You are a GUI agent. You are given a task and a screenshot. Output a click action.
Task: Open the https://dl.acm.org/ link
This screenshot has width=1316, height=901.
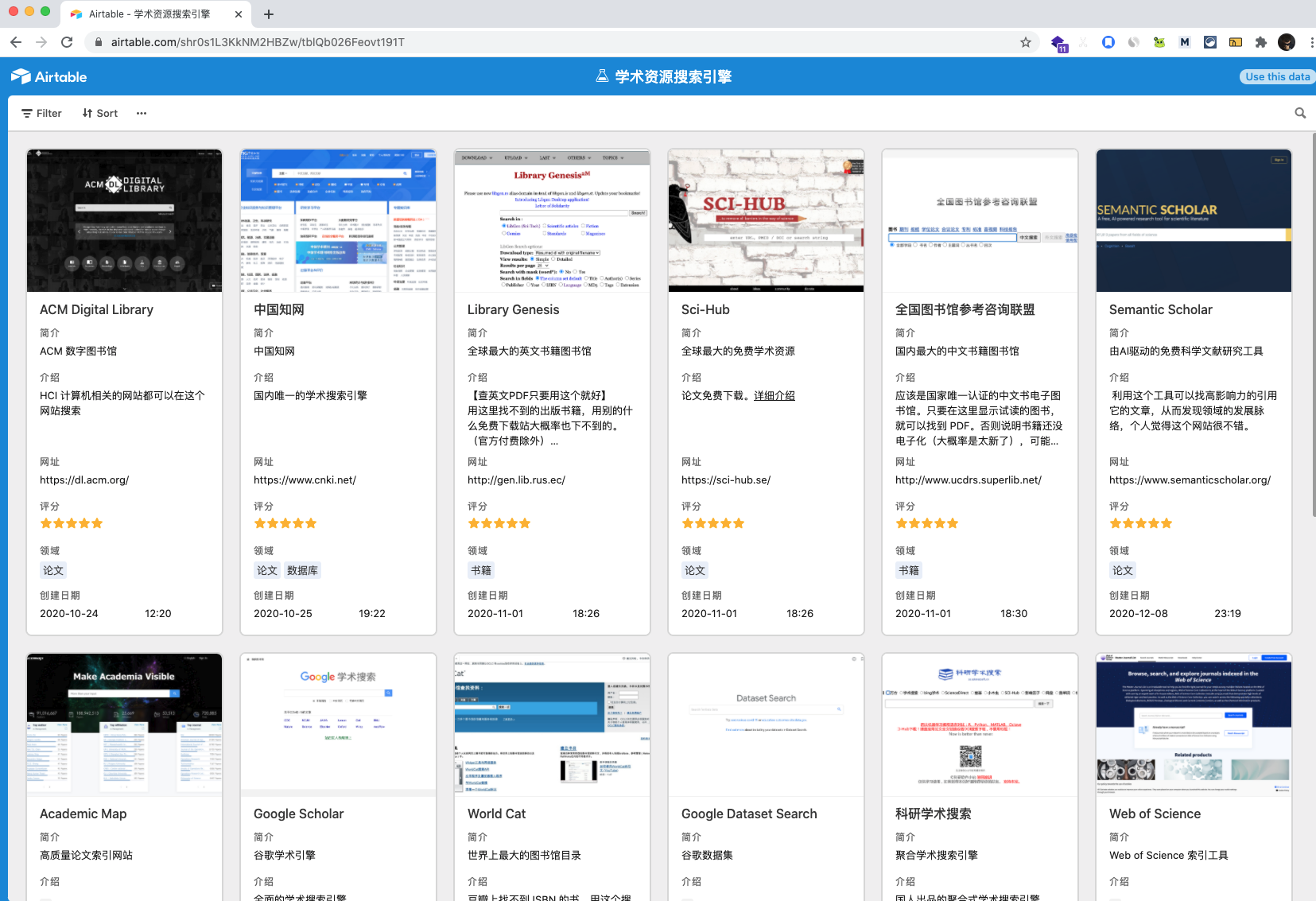click(x=84, y=480)
